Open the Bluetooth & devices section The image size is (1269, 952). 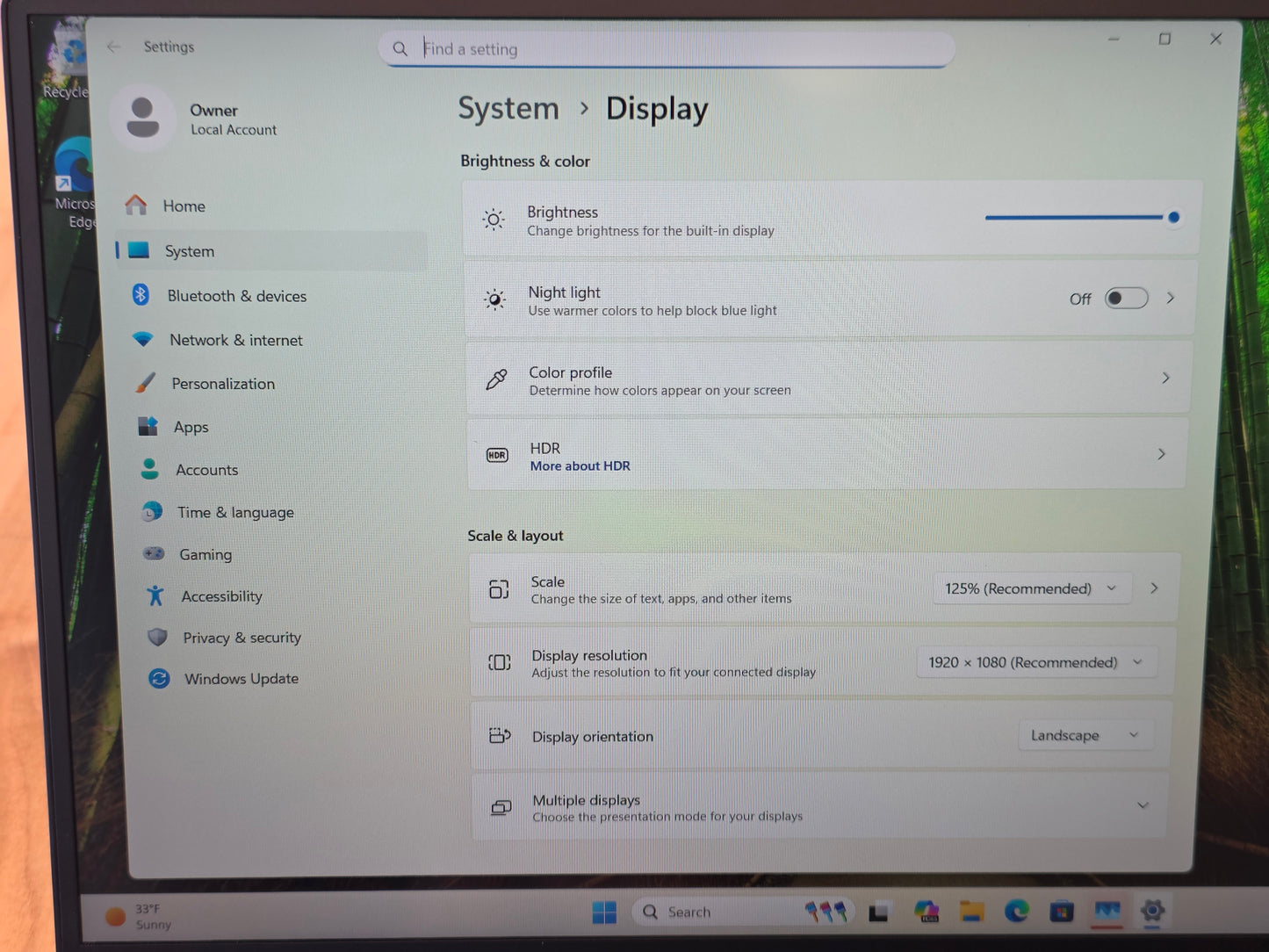tap(237, 296)
